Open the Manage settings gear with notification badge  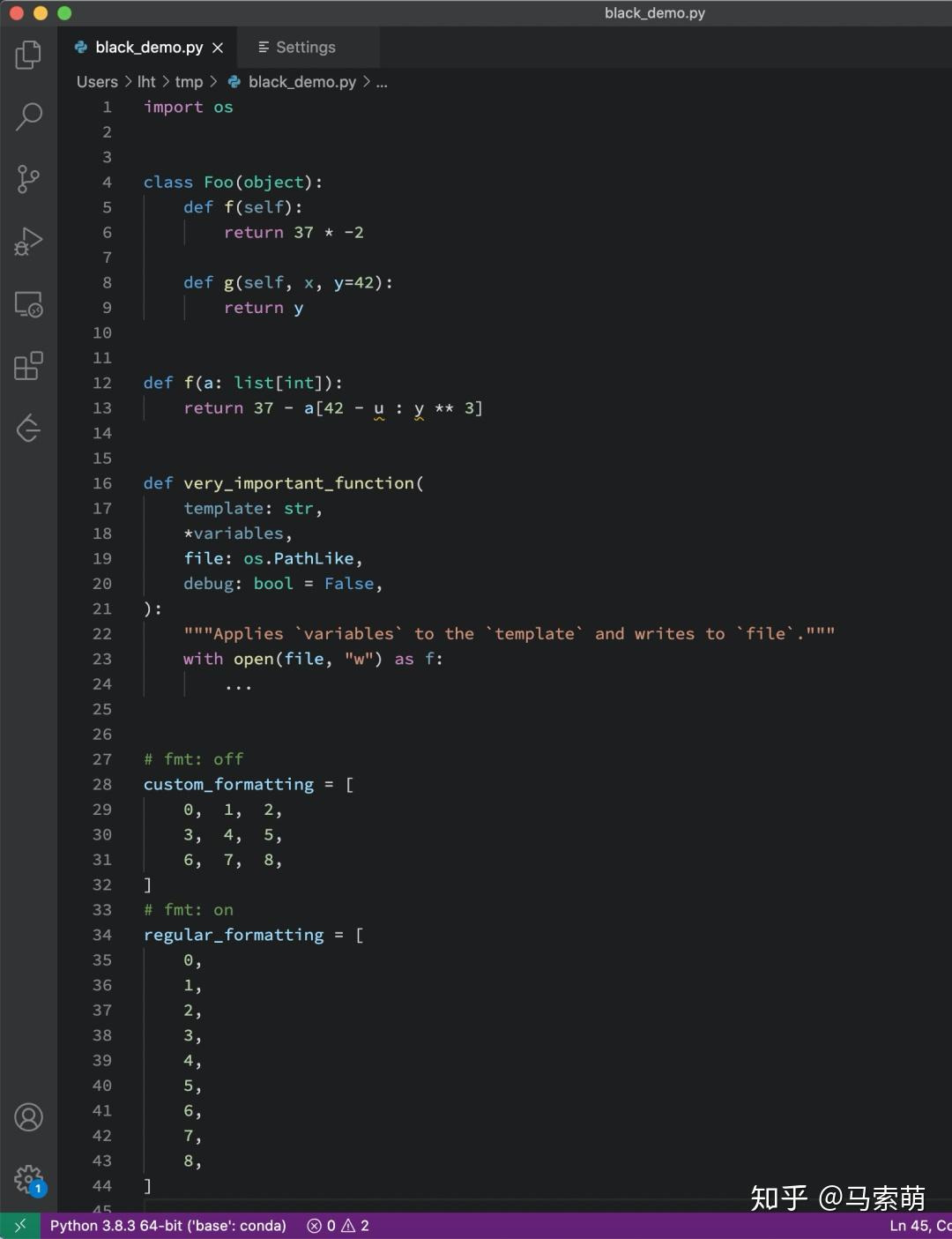[x=29, y=1181]
